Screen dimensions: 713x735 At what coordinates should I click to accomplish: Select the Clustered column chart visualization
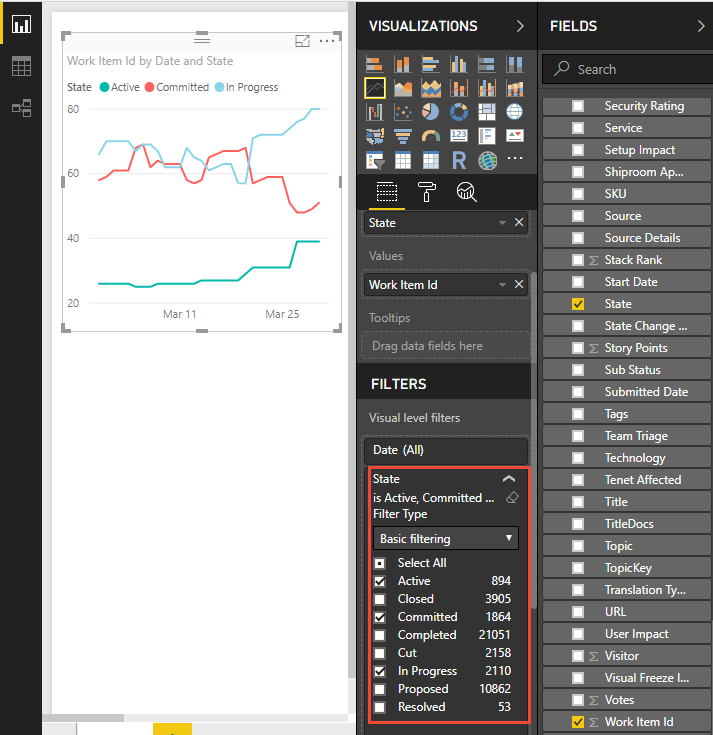point(458,64)
